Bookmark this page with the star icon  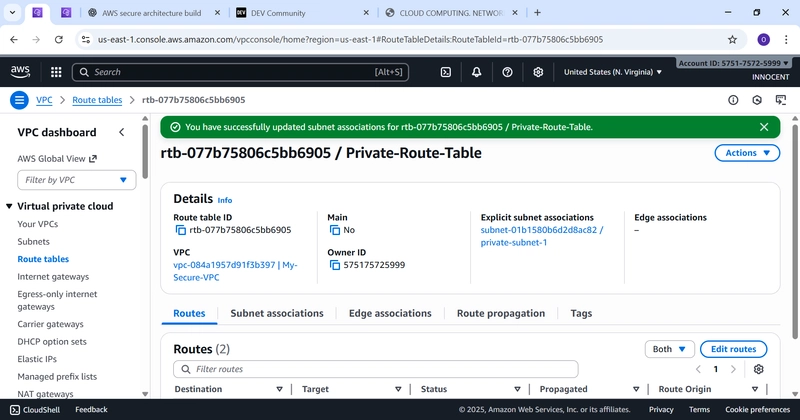tap(732, 39)
